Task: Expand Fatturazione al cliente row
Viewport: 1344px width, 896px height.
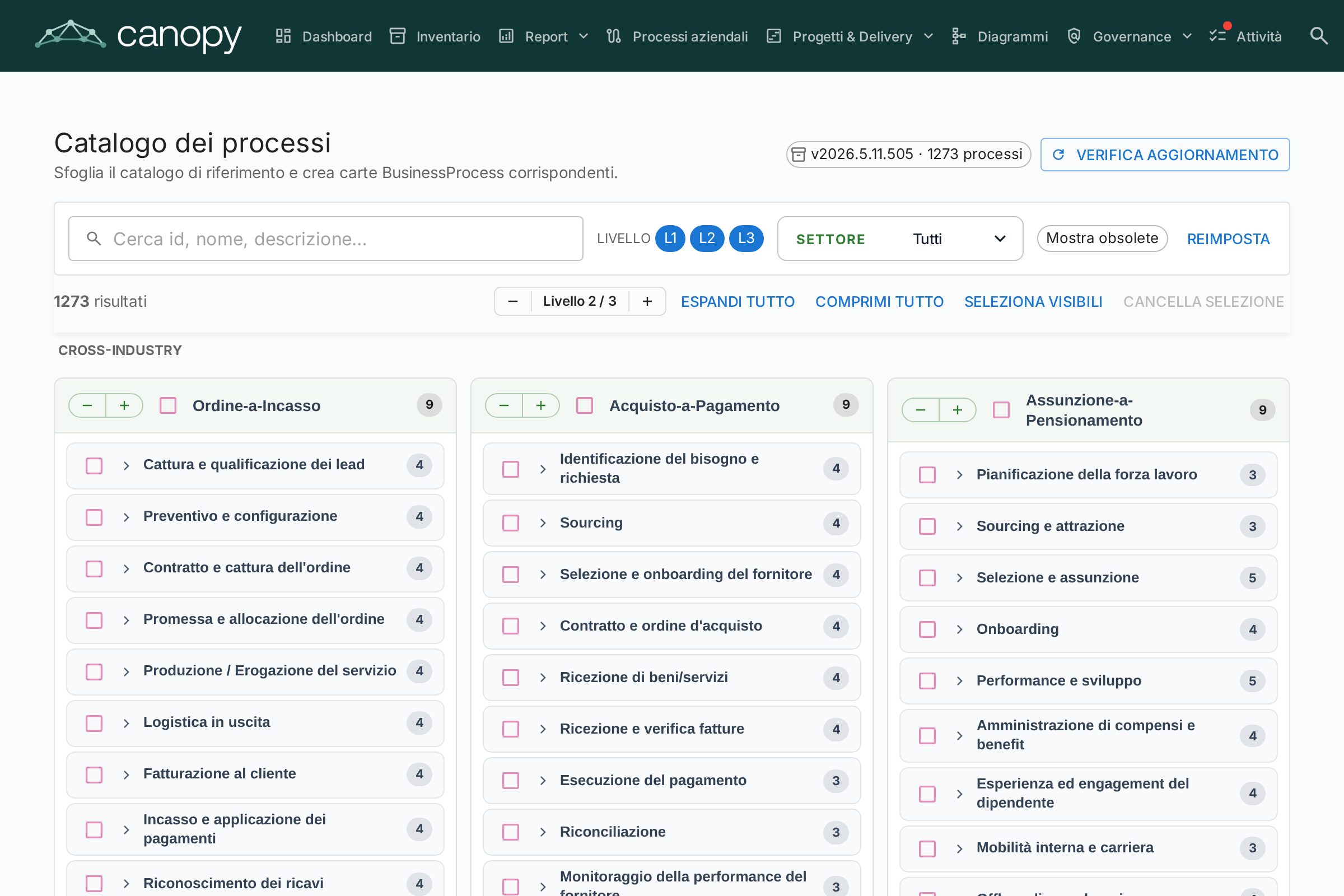Action: (x=127, y=775)
